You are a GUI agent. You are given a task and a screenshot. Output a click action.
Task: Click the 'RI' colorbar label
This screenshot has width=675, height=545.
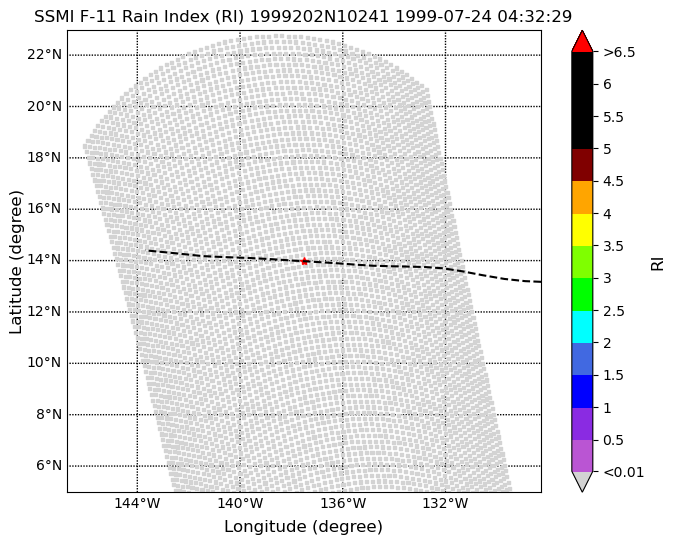pyautogui.click(x=658, y=262)
